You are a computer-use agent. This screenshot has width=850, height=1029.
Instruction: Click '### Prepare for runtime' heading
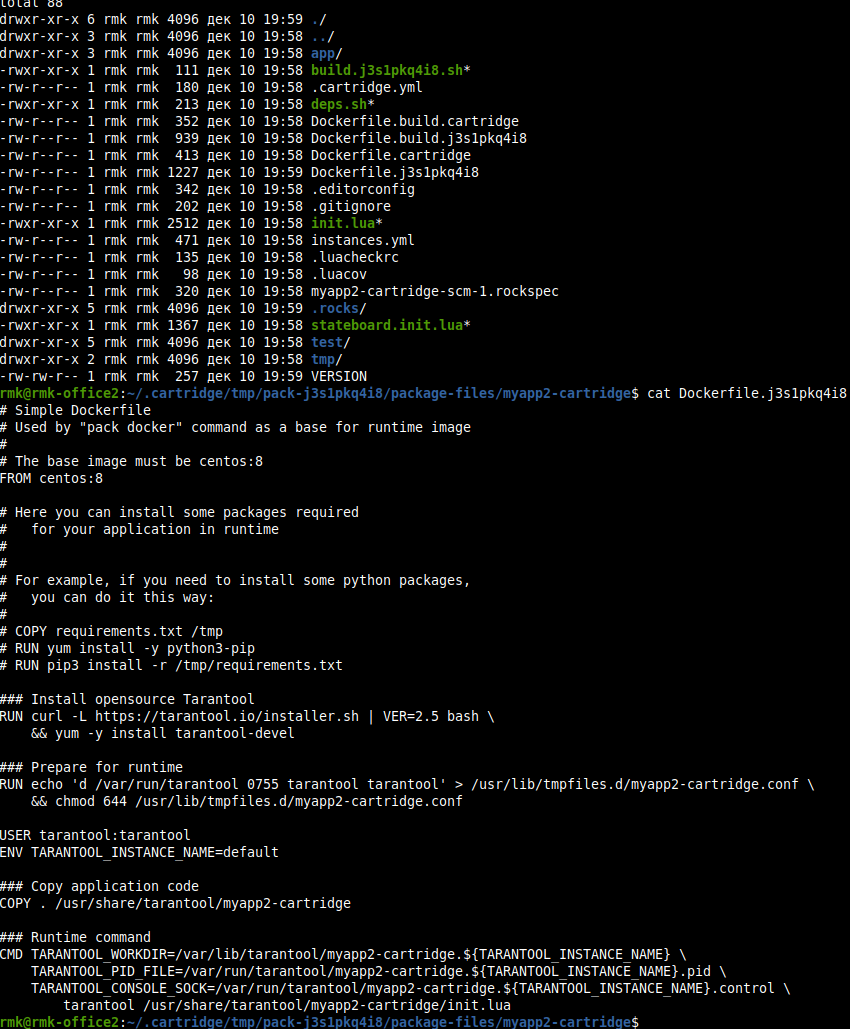coord(91,768)
